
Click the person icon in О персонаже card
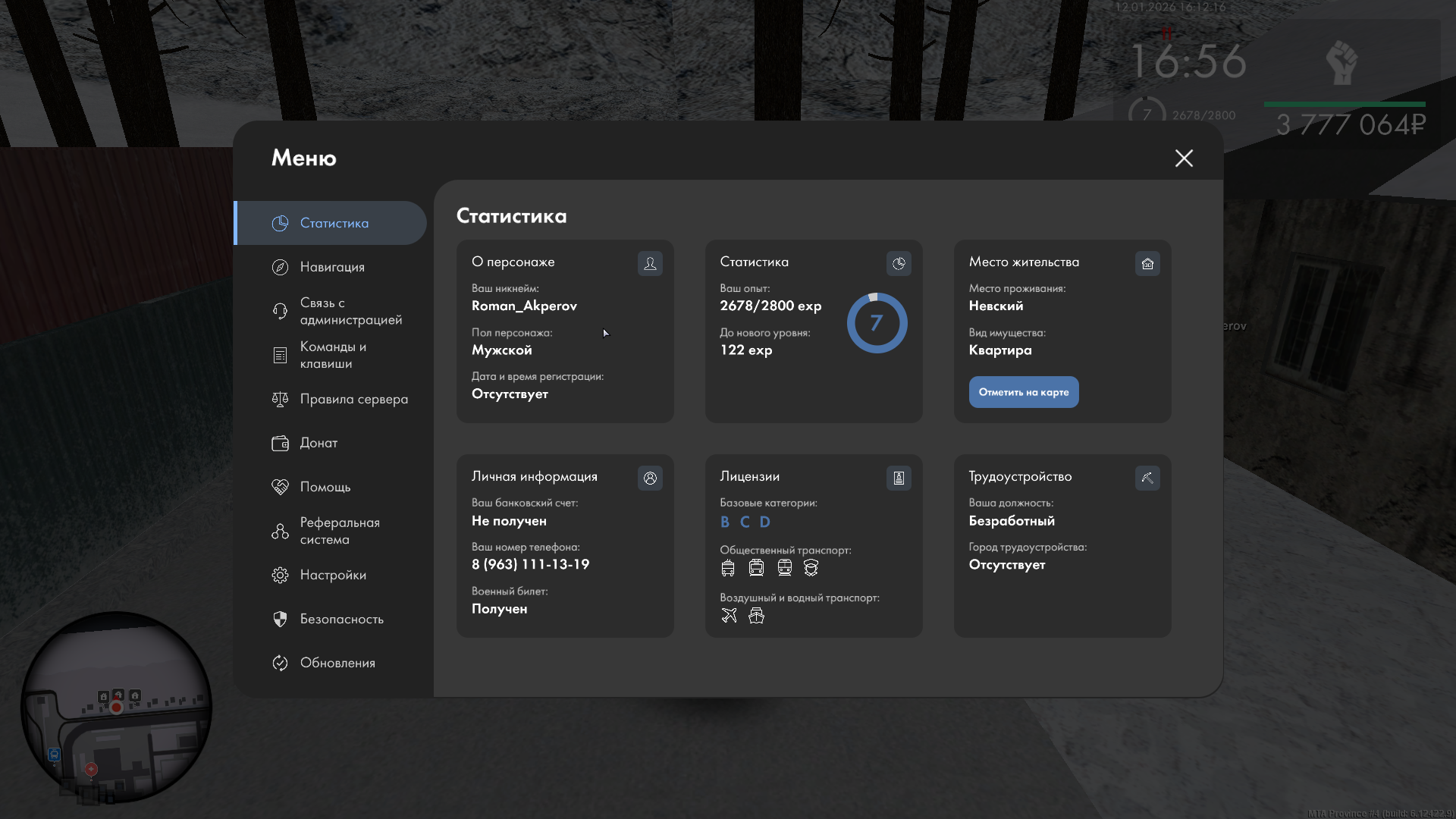(650, 263)
